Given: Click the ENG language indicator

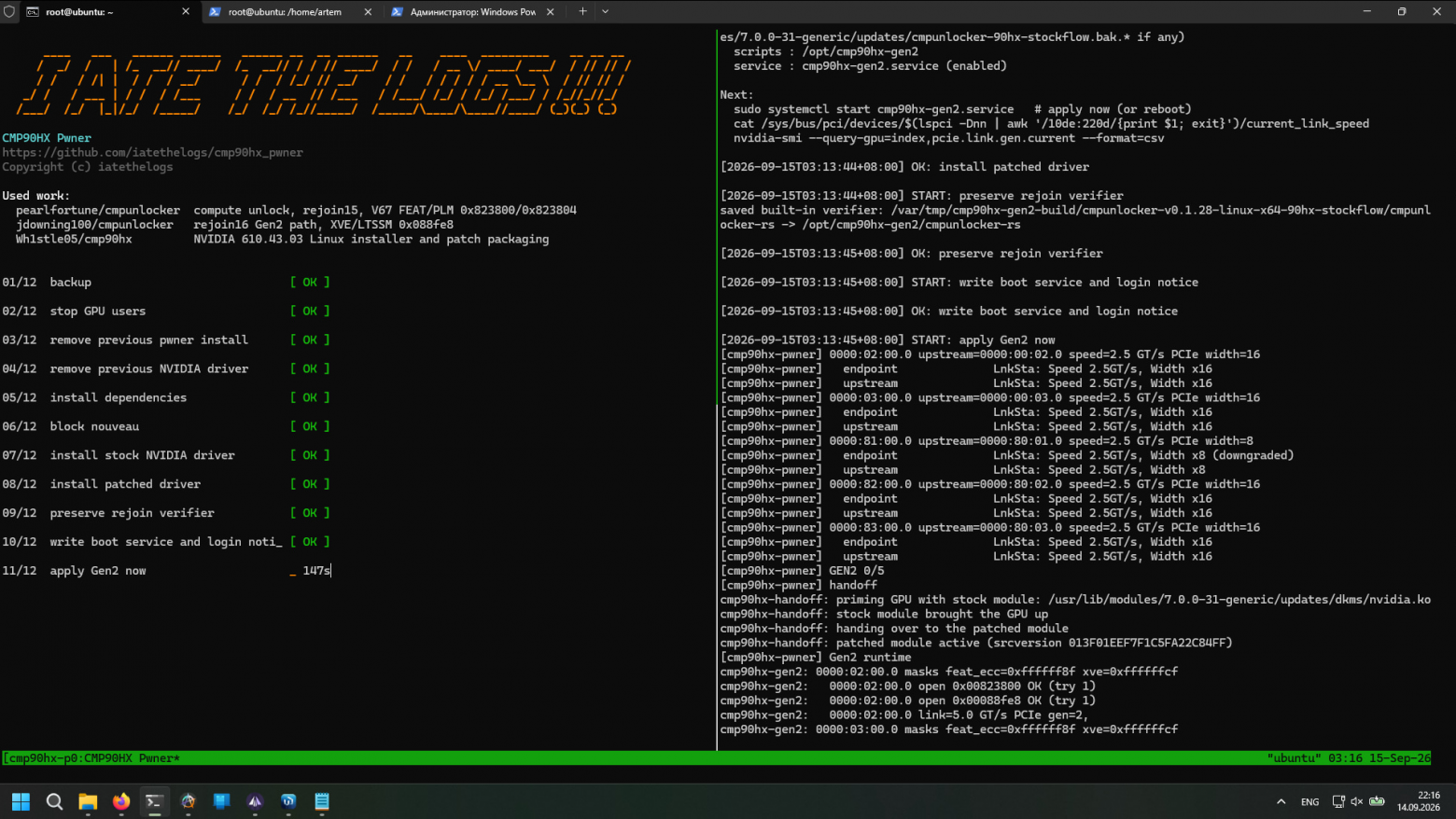Looking at the screenshot, I should pyautogui.click(x=1310, y=801).
